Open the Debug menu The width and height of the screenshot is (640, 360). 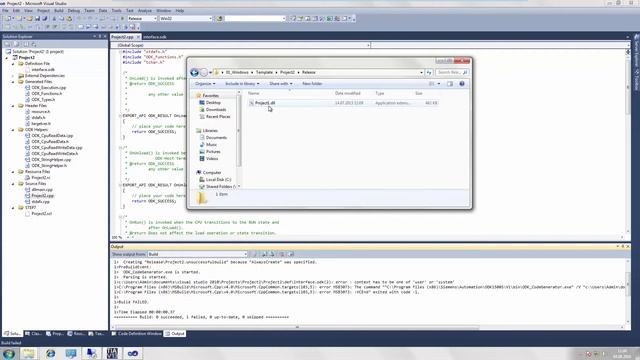(73, 11)
